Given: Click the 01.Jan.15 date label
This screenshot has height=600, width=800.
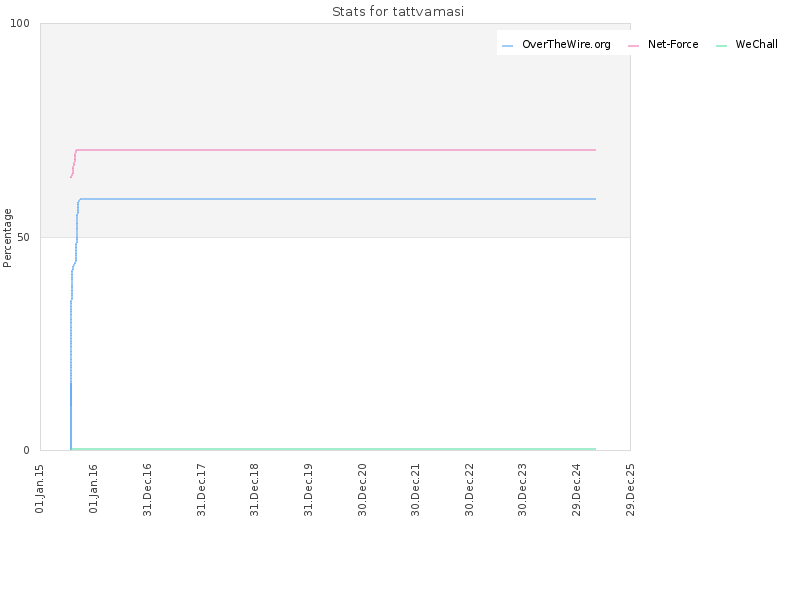Looking at the screenshot, I should click(40, 489).
